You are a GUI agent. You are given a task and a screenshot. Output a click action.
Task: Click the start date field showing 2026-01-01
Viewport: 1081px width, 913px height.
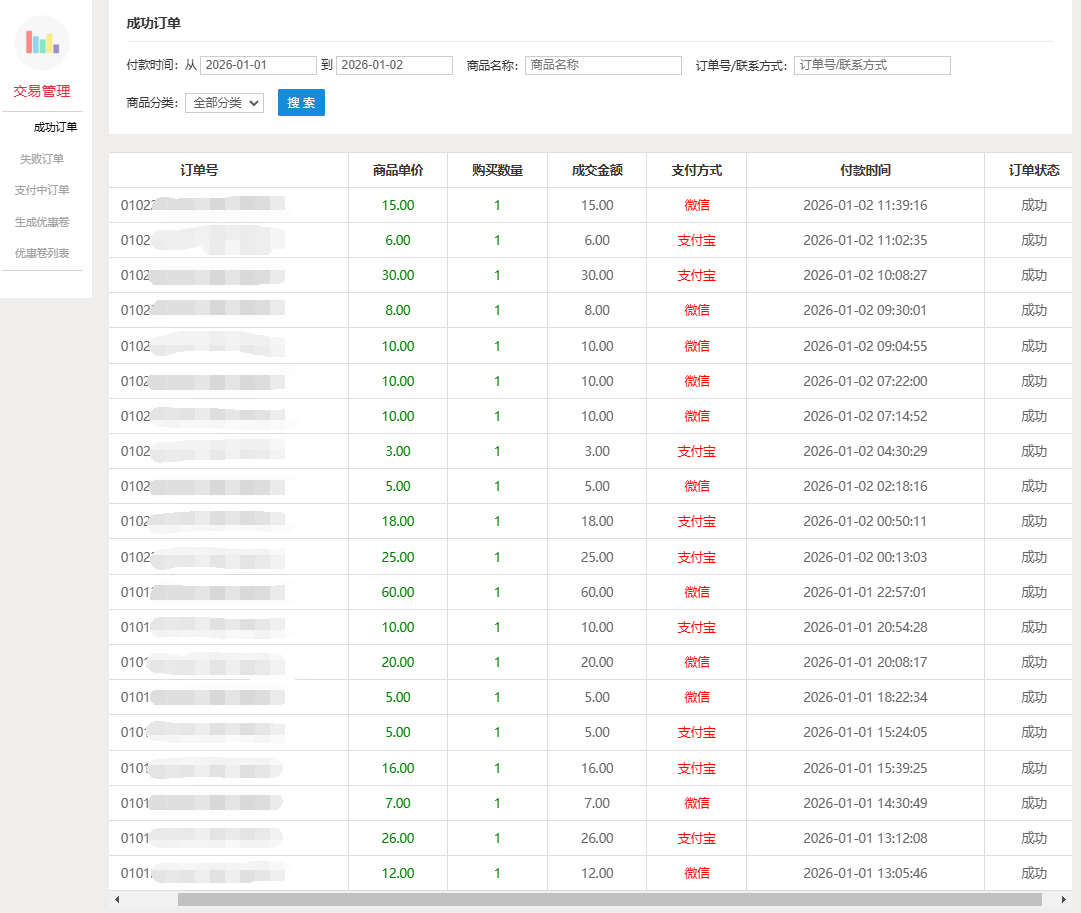[255, 65]
